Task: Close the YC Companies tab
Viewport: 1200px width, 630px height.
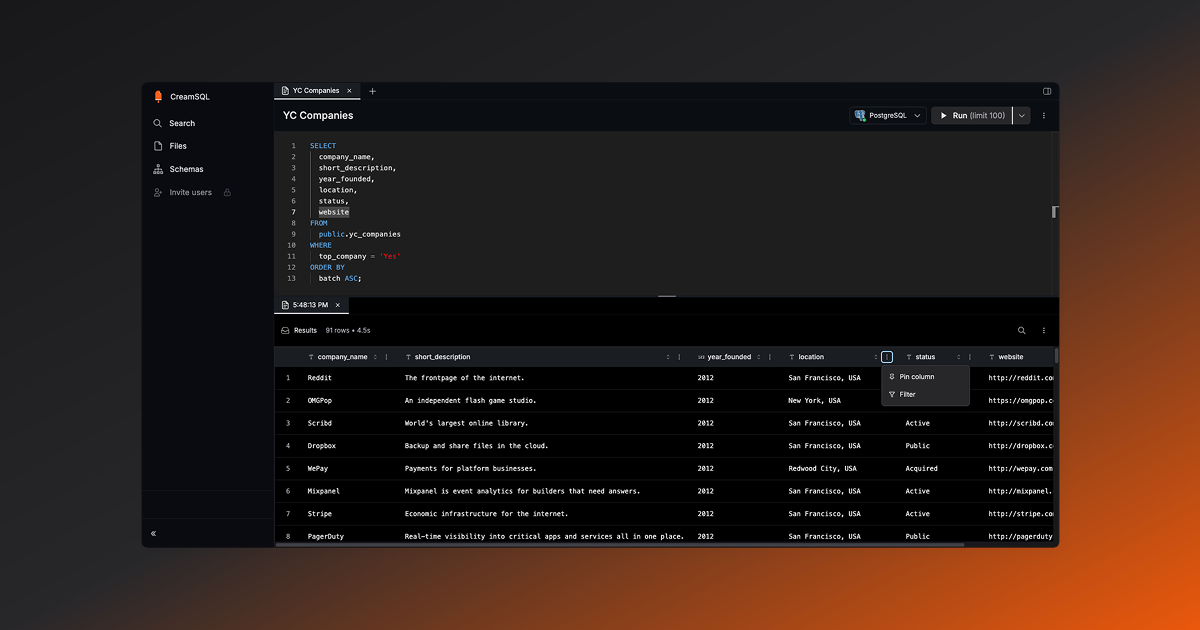Action: pyautogui.click(x=349, y=91)
